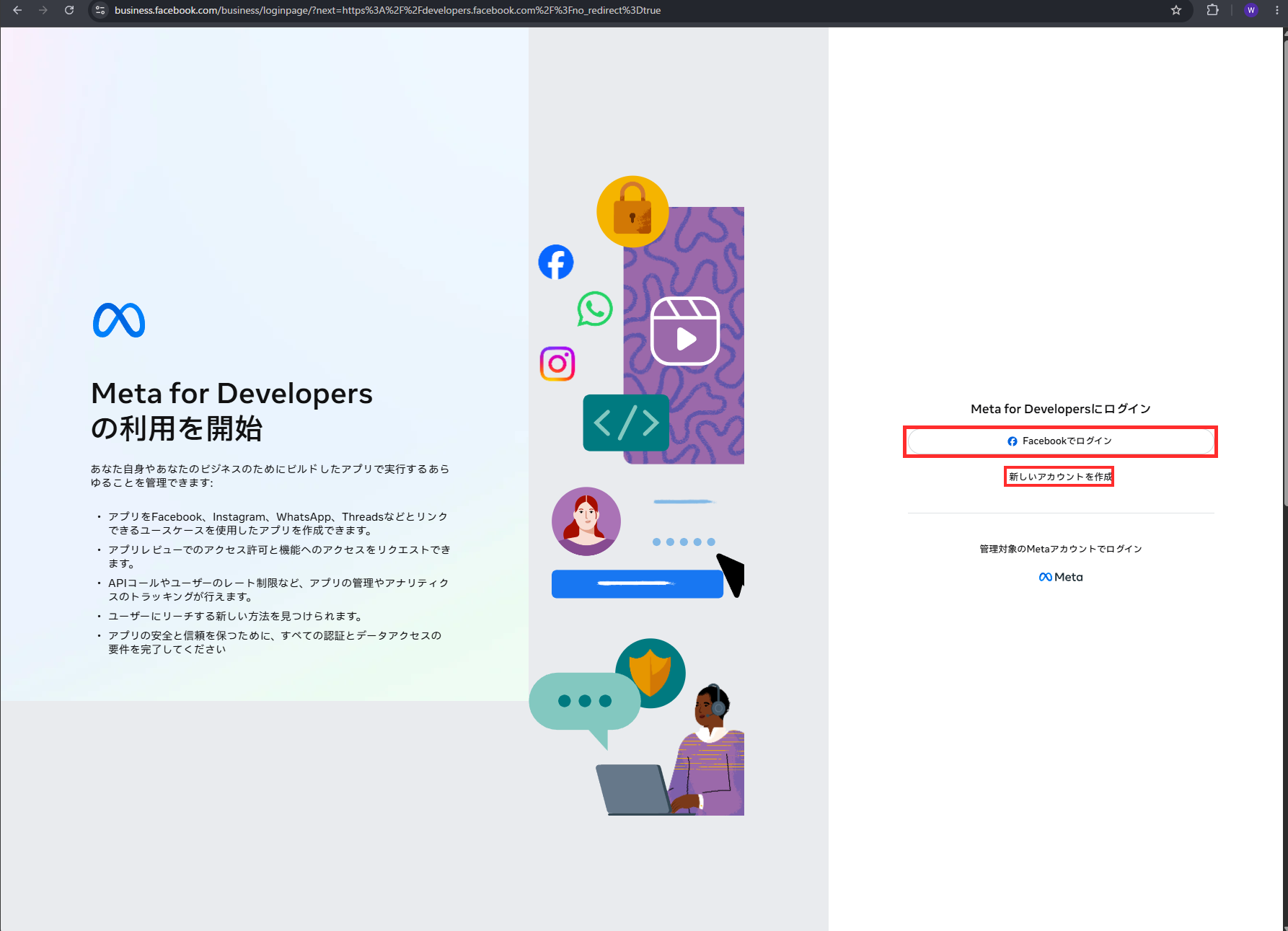Click the heading Meta for Developers の利用を開始
The height and width of the screenshot is (931, 1288).
(231, 410)
